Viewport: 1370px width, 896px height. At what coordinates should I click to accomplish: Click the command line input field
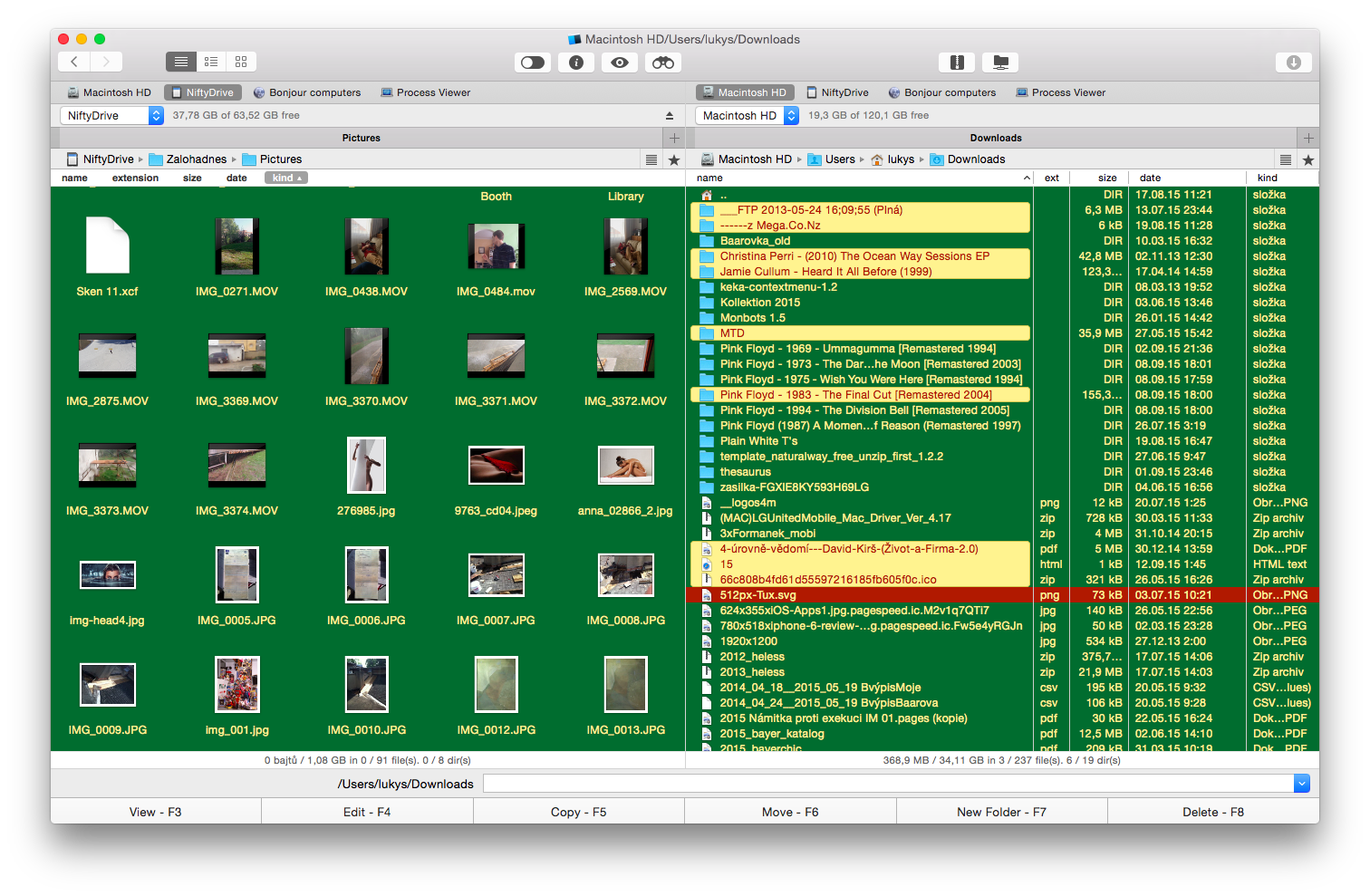click(888, 784)
